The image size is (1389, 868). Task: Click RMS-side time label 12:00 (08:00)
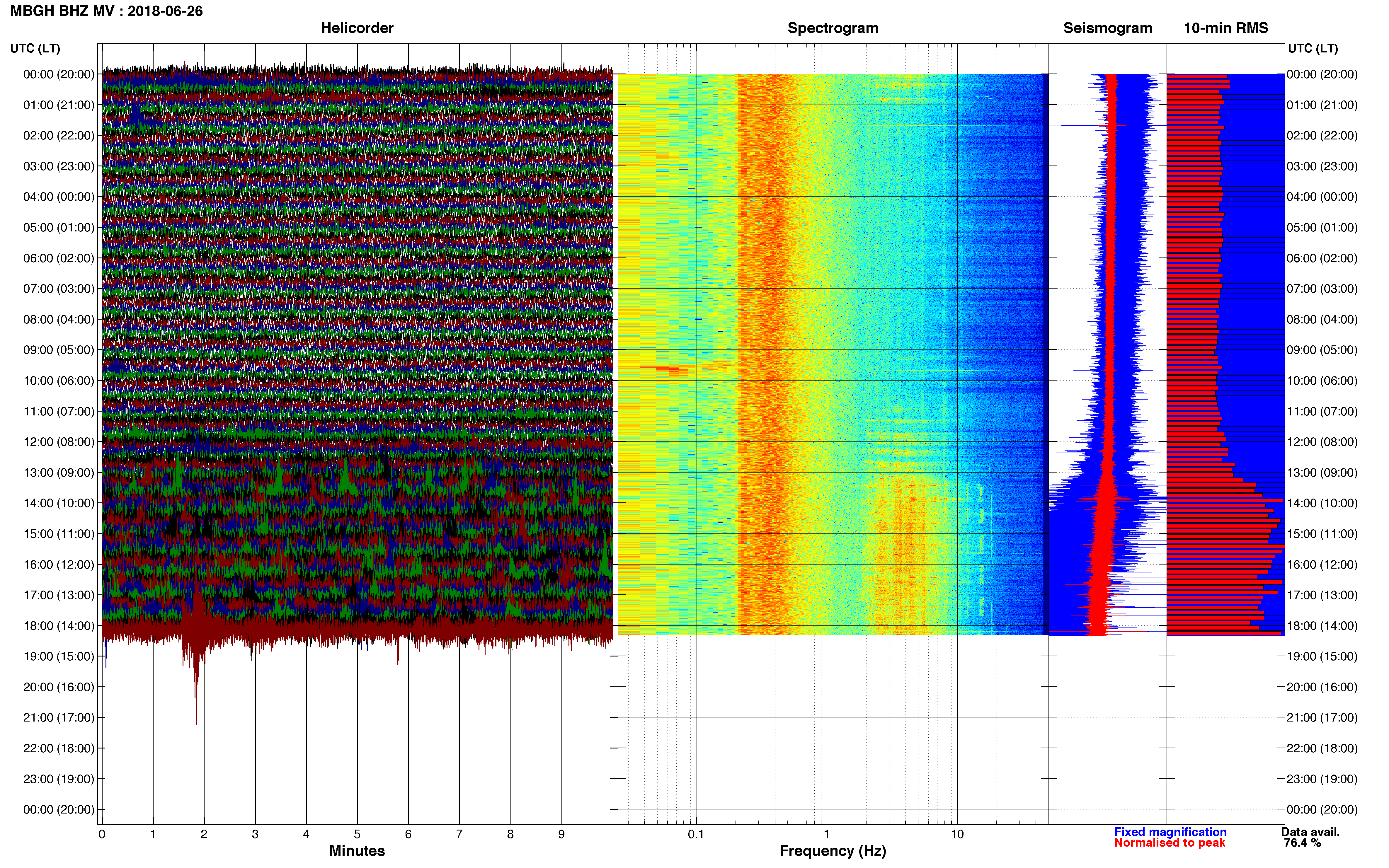coord(1322,442)
